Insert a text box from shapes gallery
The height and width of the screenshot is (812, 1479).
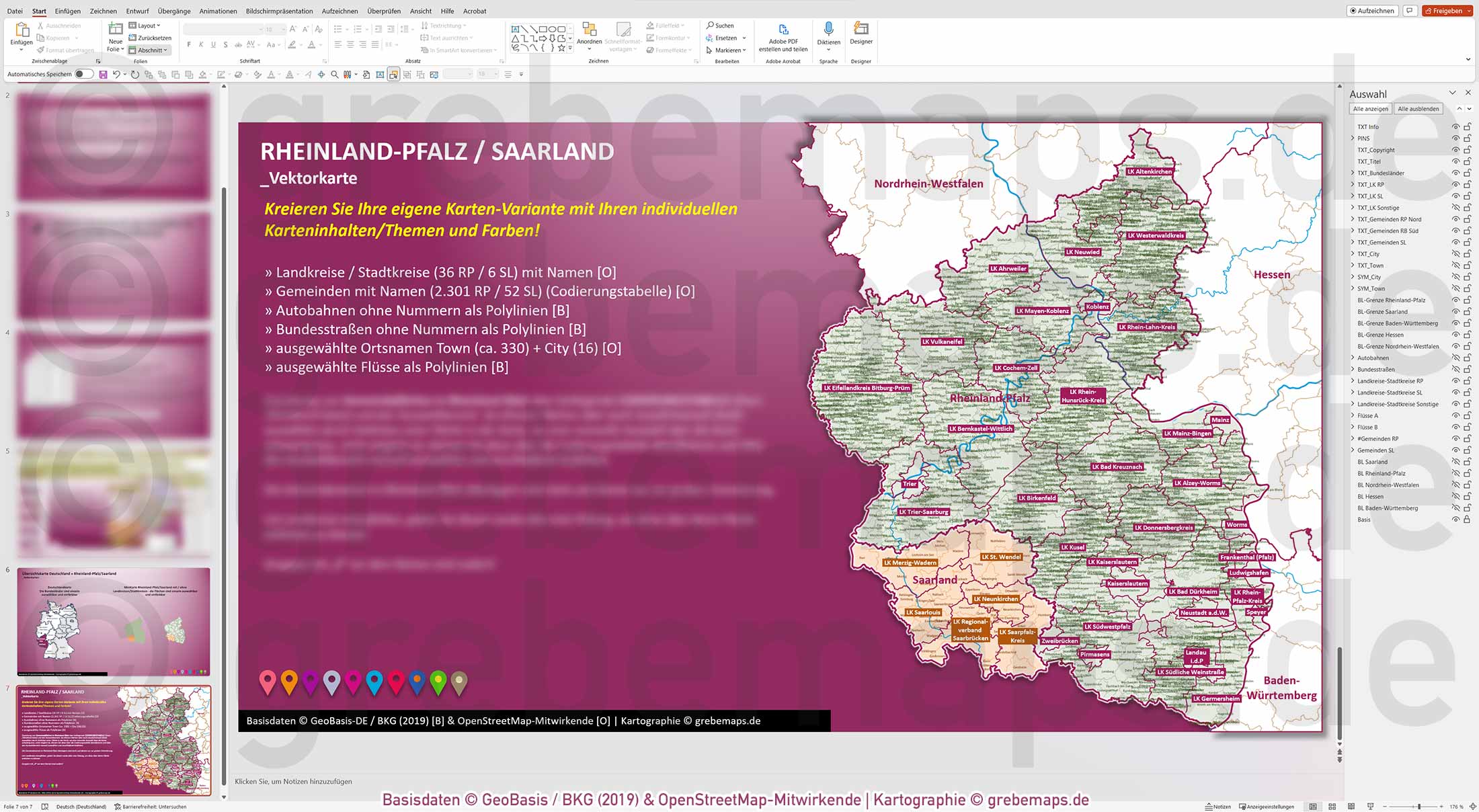(514, 28)
